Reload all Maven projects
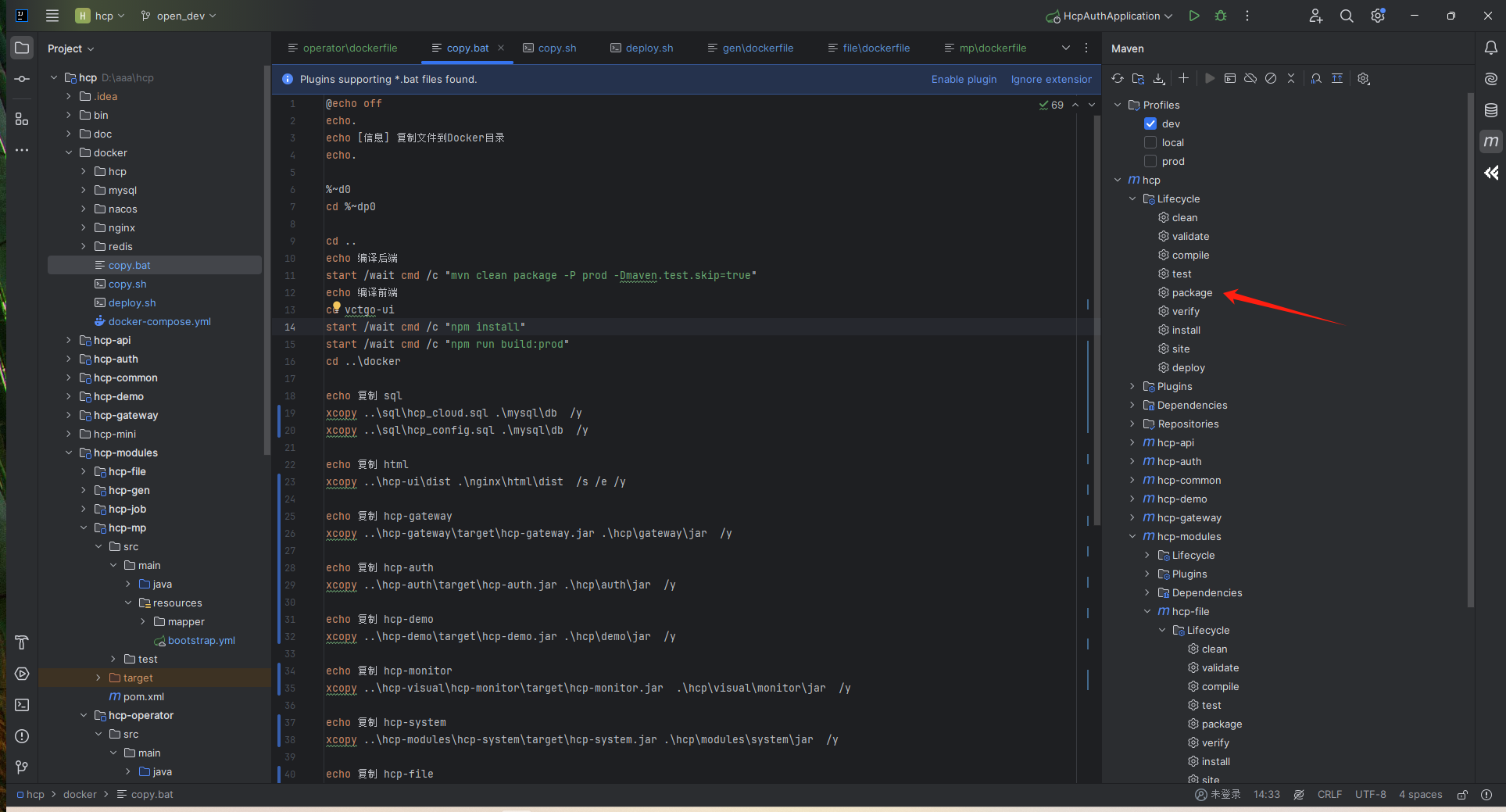The width and height of the screenshot is (1506, 812). pyautogui.click(x=1118, y=78)
